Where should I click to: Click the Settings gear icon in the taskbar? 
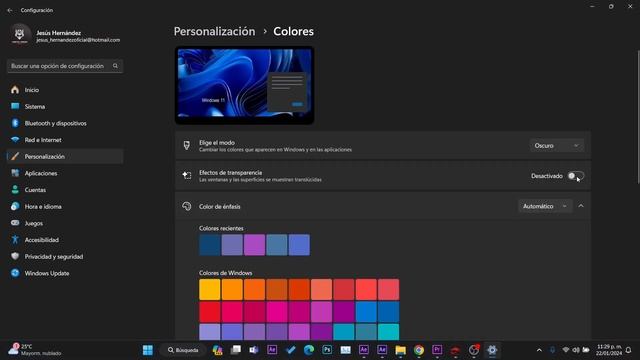pyautogui.click(x=492, y=350)
